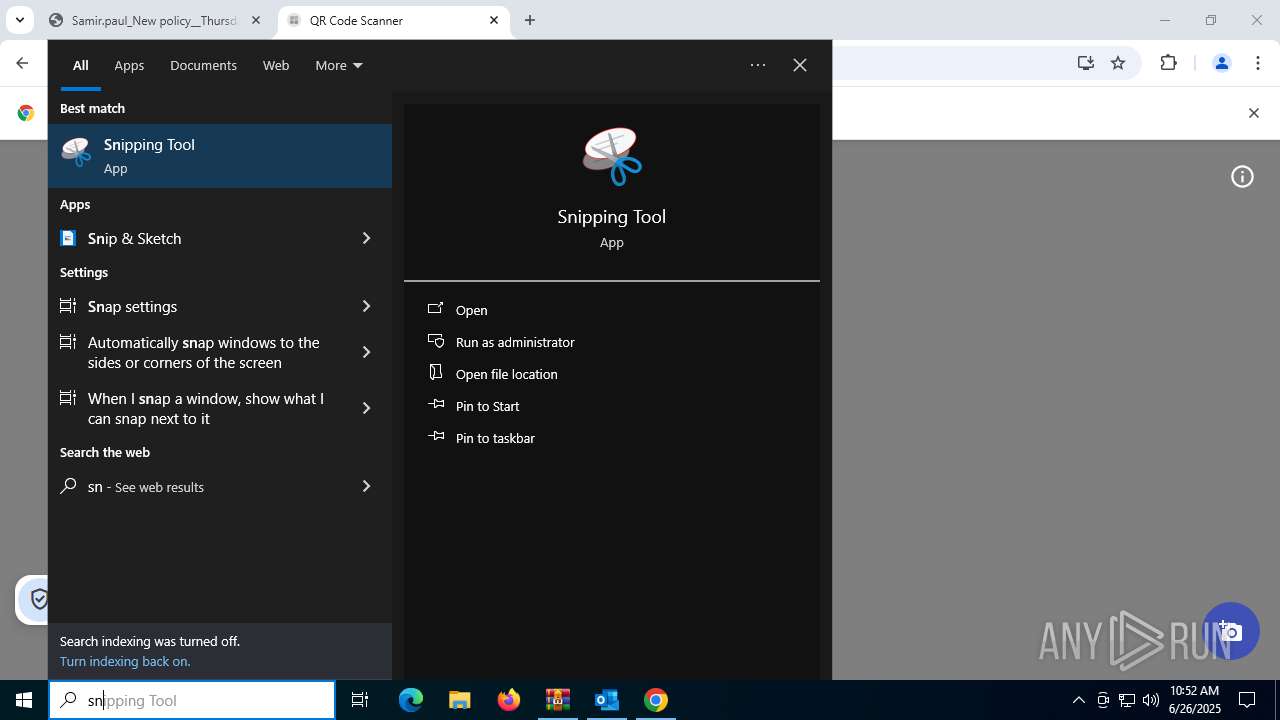Image resolution: width=1280 pixels, height=720 pixels.
Task: Switch to Samir.paul_New policy Chrome tab
Action: pyautogui.click(x=155, y=20)
